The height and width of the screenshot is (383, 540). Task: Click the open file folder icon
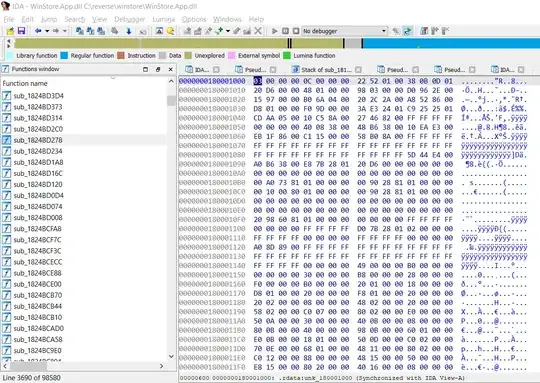coord(10,31)
